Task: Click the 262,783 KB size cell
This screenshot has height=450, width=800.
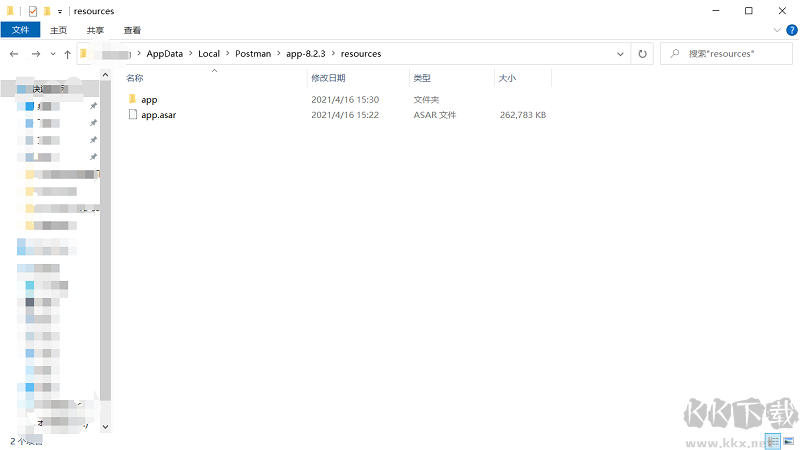Action: point(523,115)
